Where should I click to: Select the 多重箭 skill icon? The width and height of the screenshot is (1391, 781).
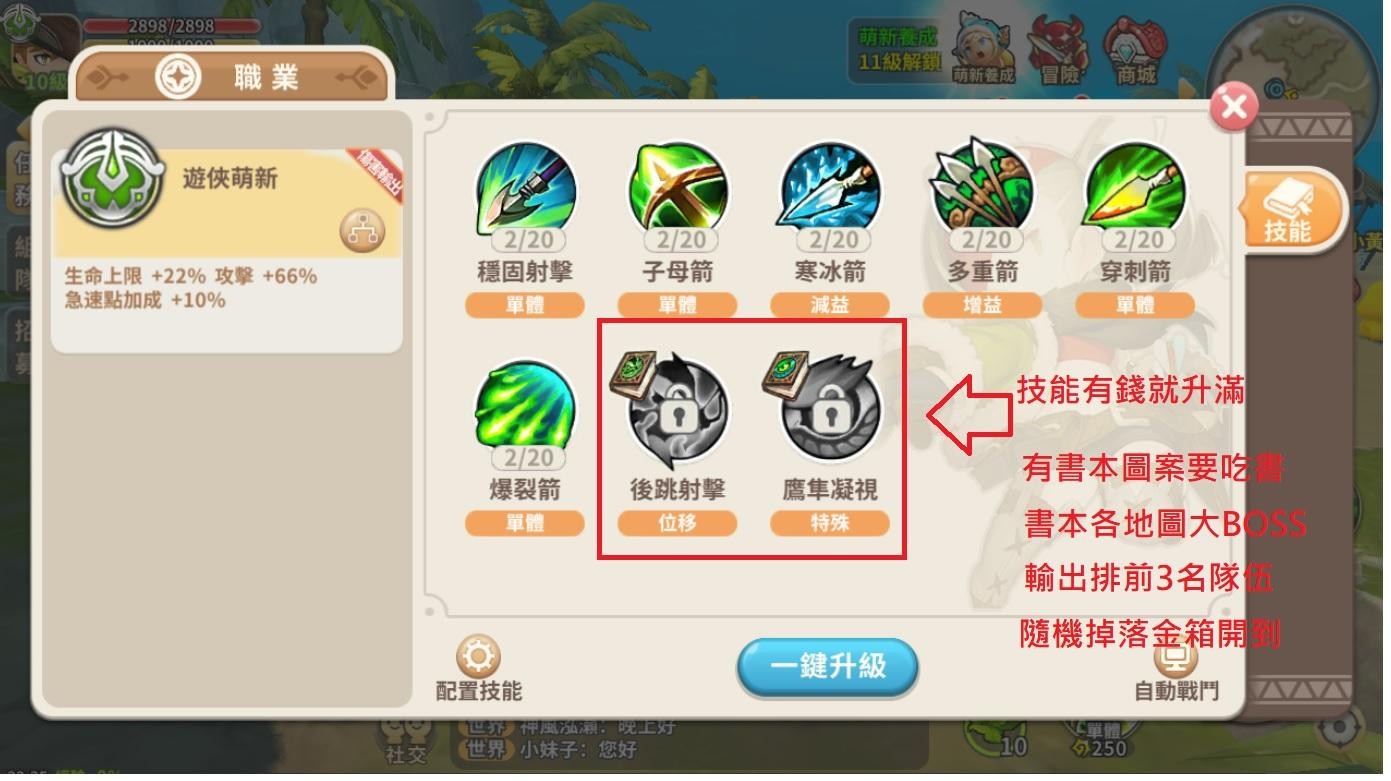[x=983, y=191]
